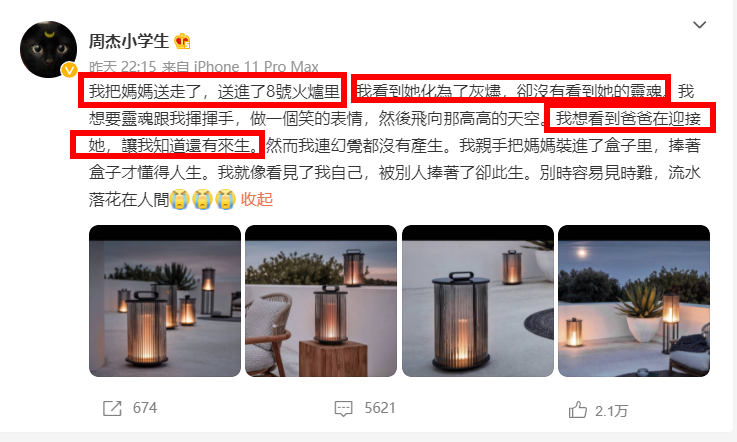The image size is (737, 442).
Task: Open the black cat profile avatar
Action: coord(48,49)
